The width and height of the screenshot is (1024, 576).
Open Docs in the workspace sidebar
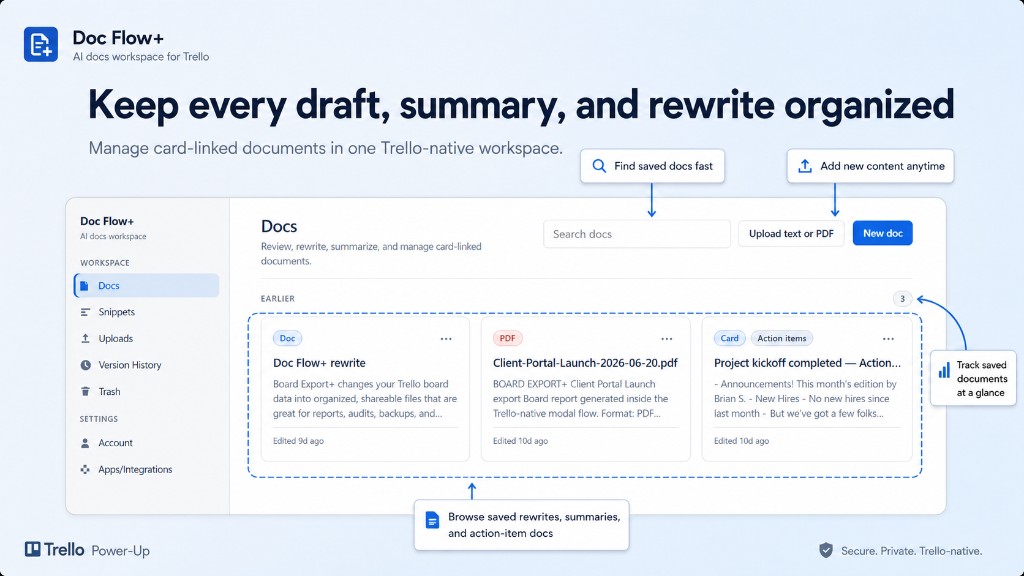tap(146, 285)
